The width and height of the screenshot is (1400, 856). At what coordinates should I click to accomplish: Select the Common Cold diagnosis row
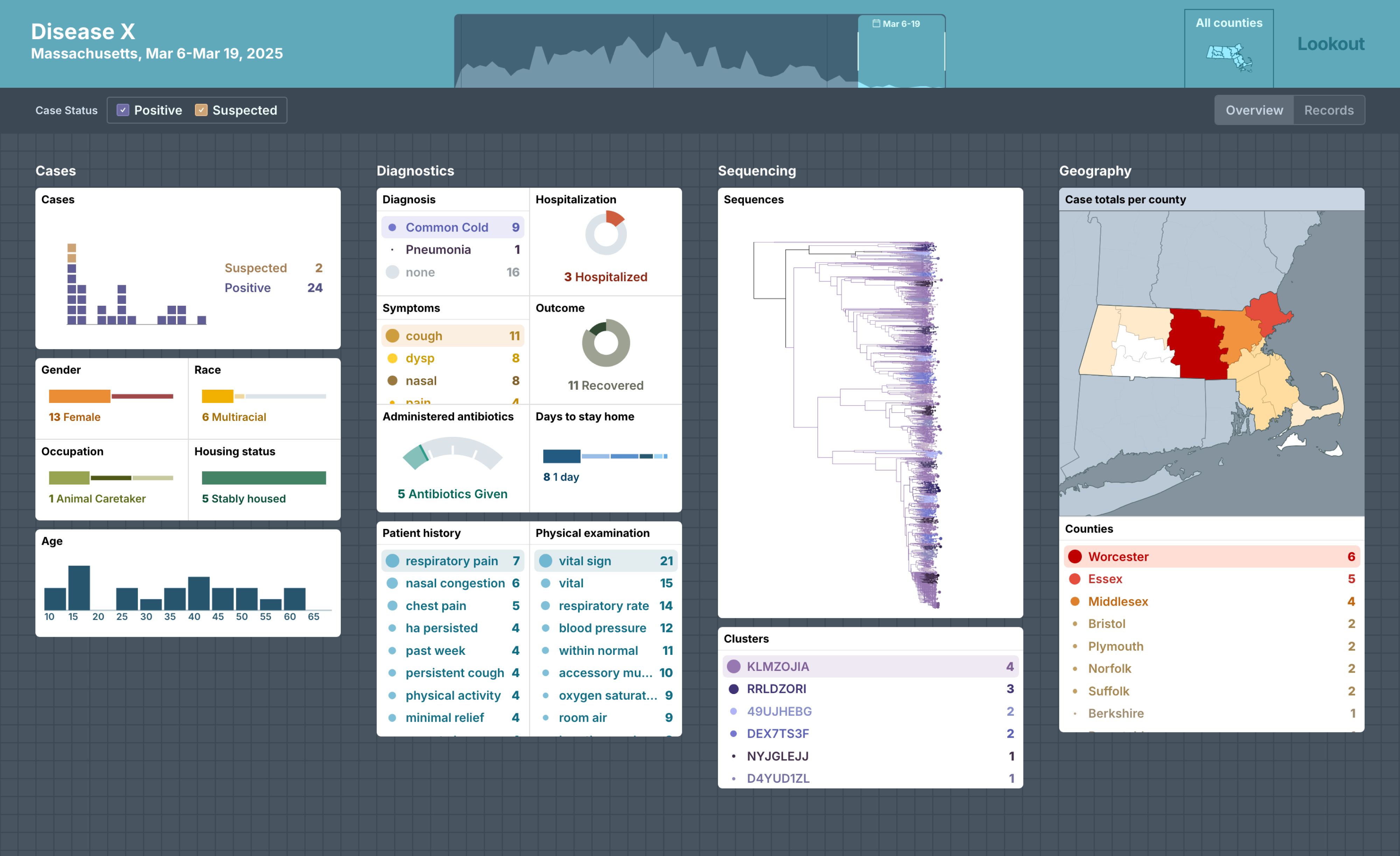453,227
